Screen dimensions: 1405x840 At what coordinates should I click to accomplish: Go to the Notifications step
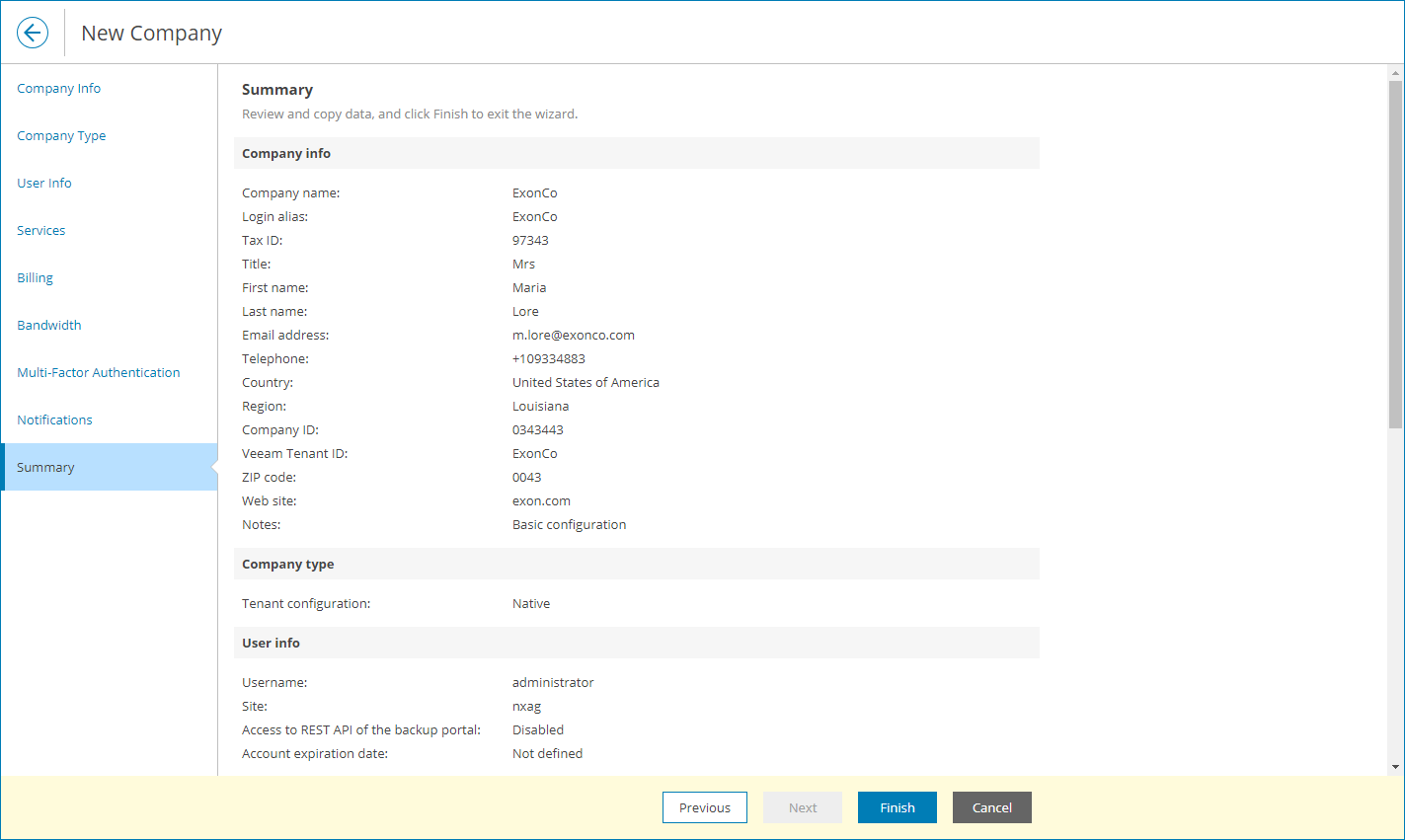click(54, 420)
